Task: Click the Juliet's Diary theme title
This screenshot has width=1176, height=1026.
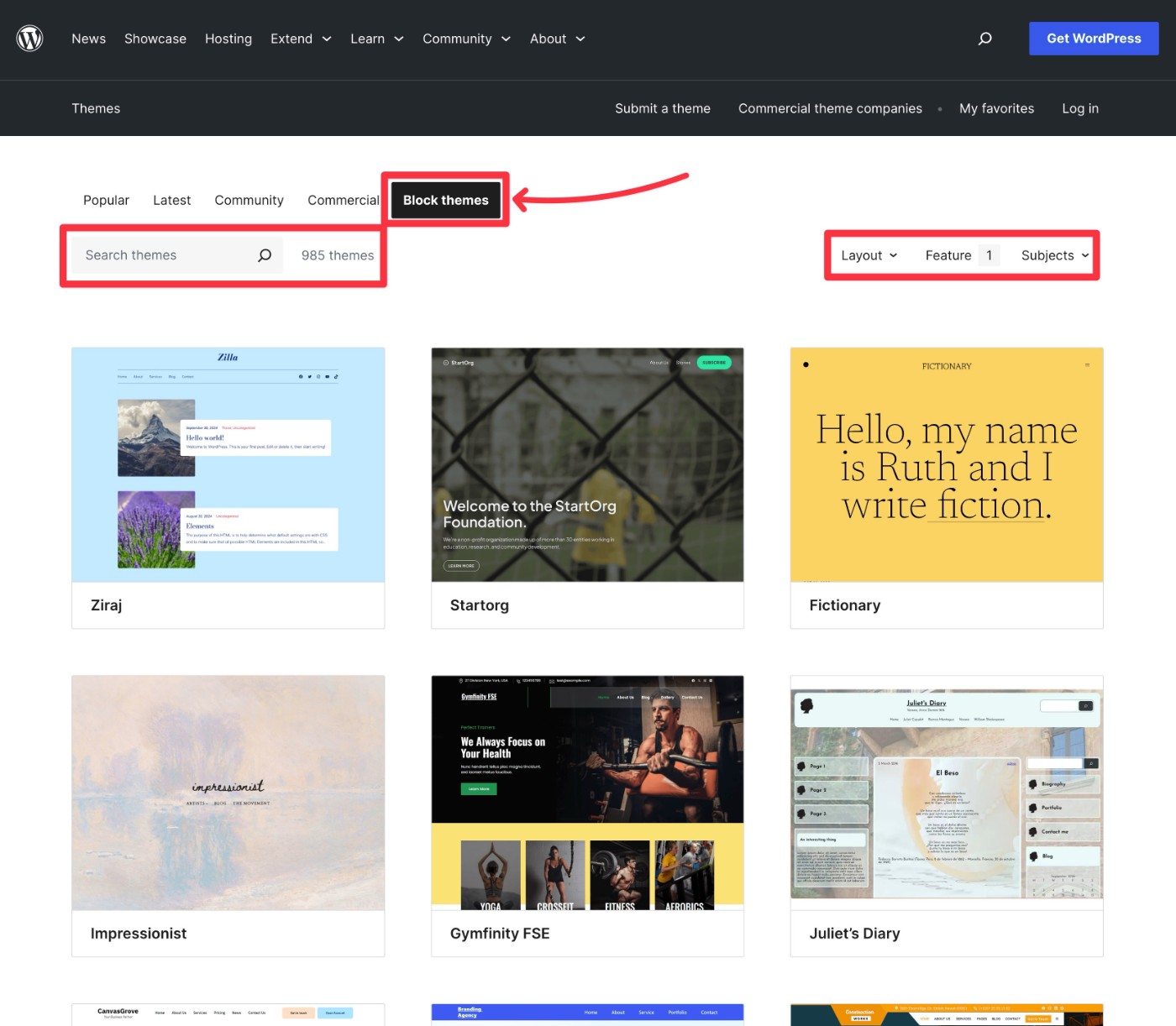Action: point(854,934)
